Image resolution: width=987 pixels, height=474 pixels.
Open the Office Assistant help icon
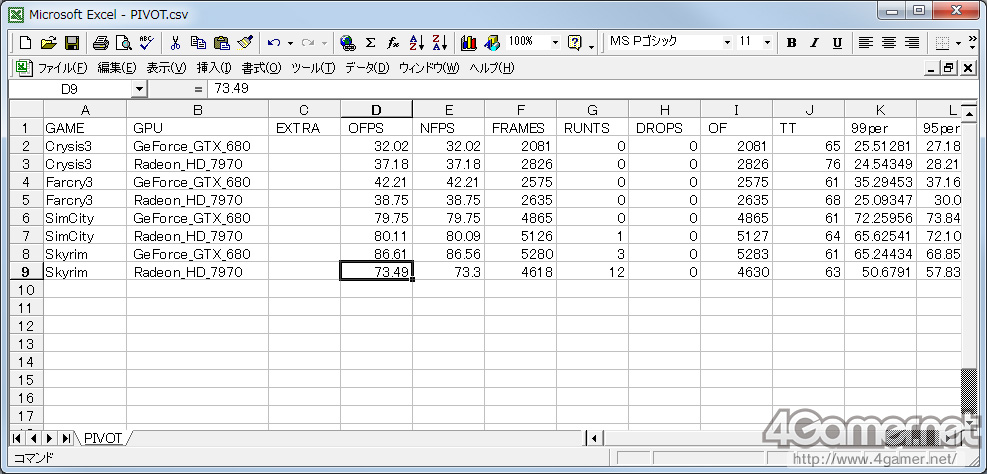point(574,43)
